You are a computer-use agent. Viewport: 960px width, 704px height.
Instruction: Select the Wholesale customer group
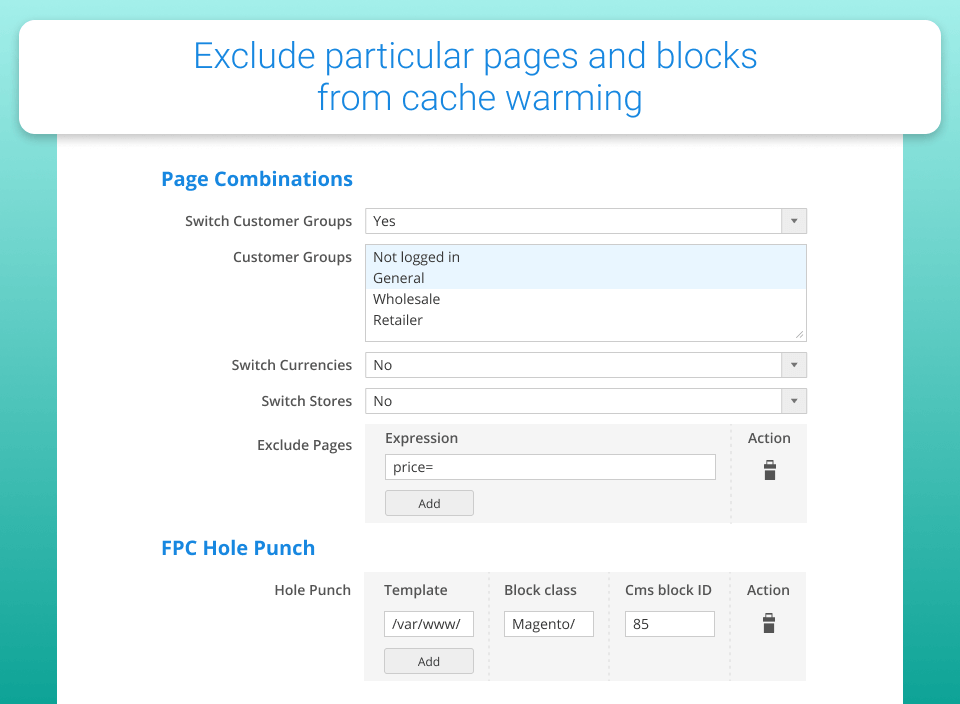406,299
